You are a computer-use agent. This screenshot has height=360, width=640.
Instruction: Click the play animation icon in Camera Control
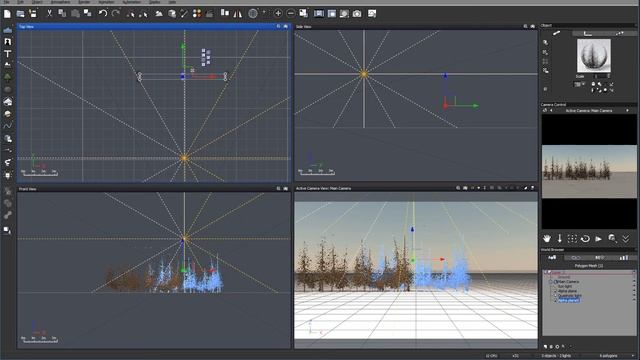[x=598, y=239]
